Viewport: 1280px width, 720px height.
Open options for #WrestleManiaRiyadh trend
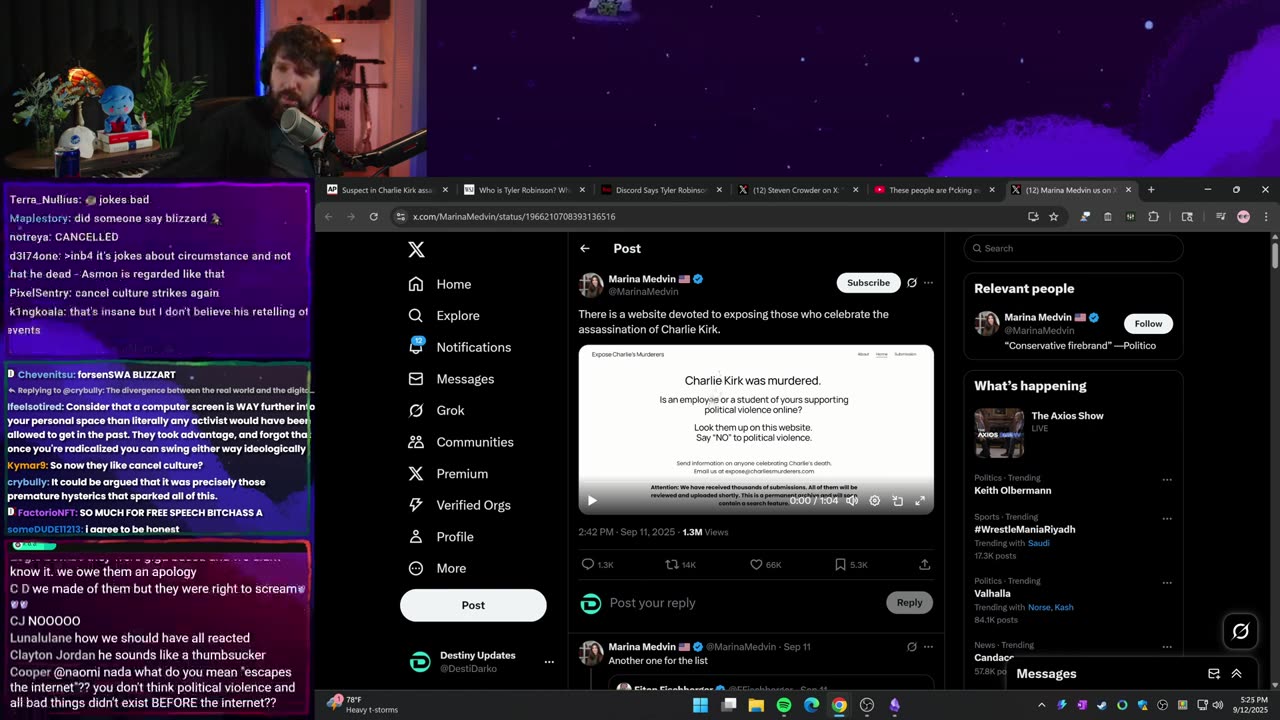pos(1167,519)
